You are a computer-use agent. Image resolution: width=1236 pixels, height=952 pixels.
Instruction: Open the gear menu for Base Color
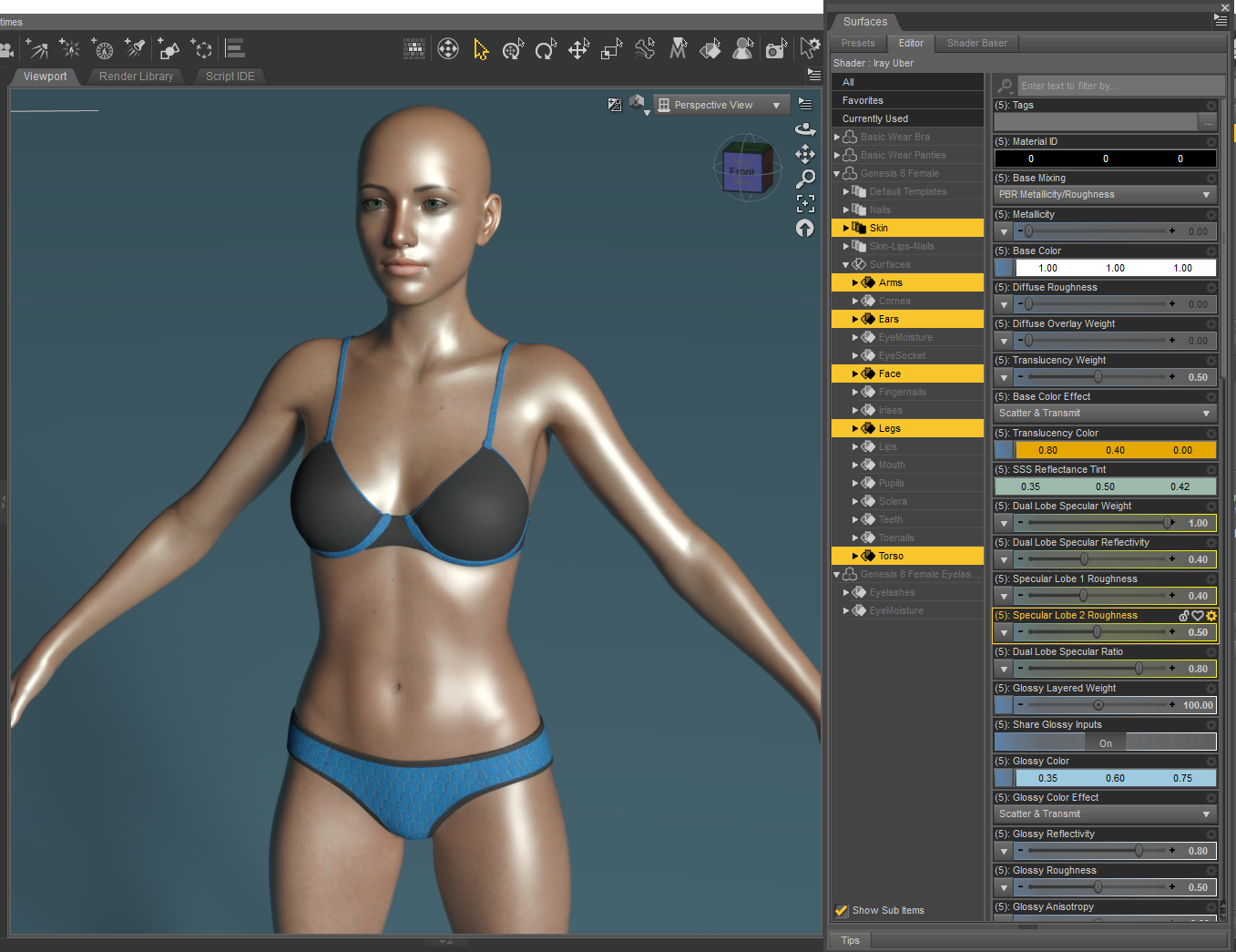tap(1211, 251)
